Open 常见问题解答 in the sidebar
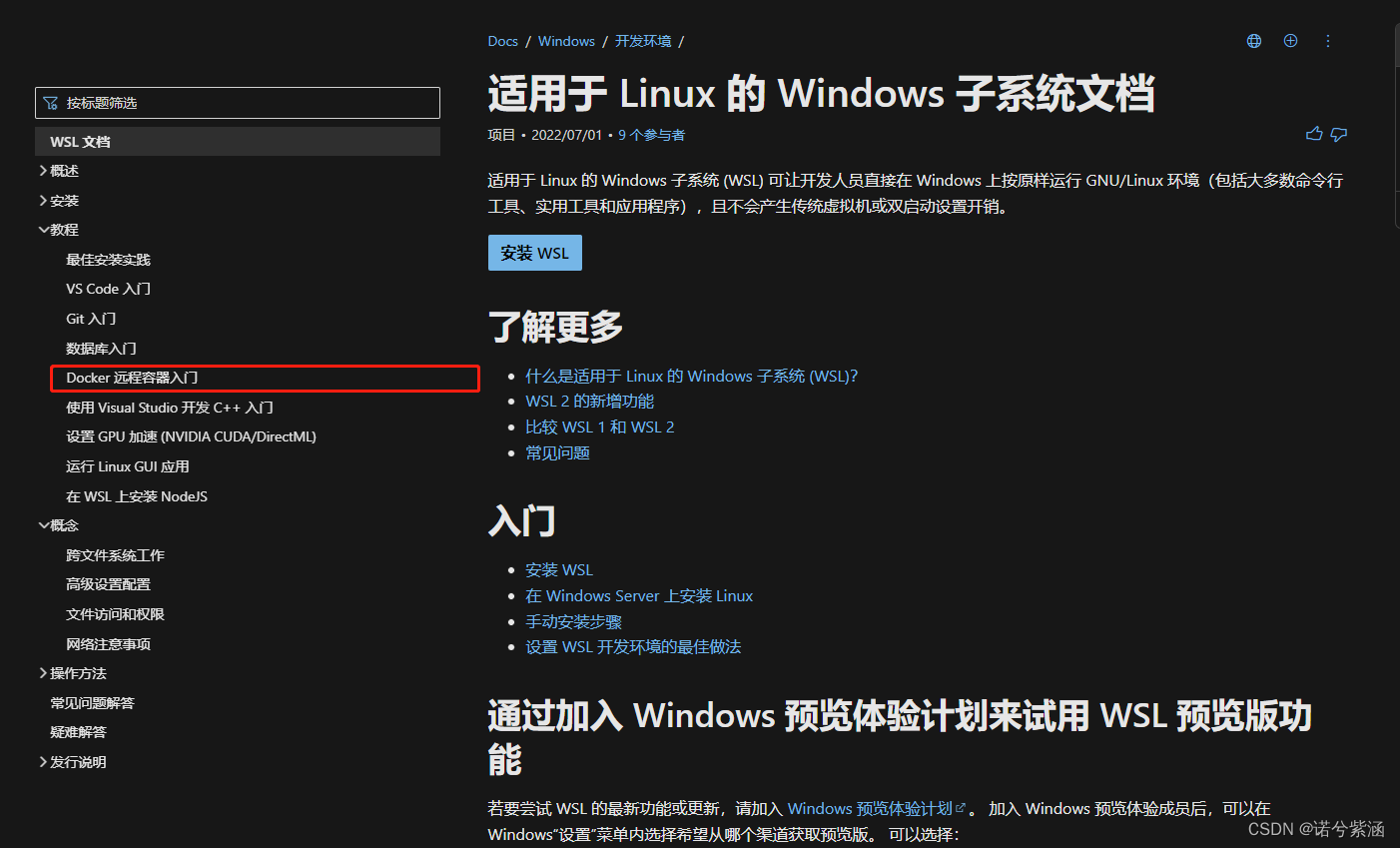Screen dimensions: 1400x848 pos(92,703)
